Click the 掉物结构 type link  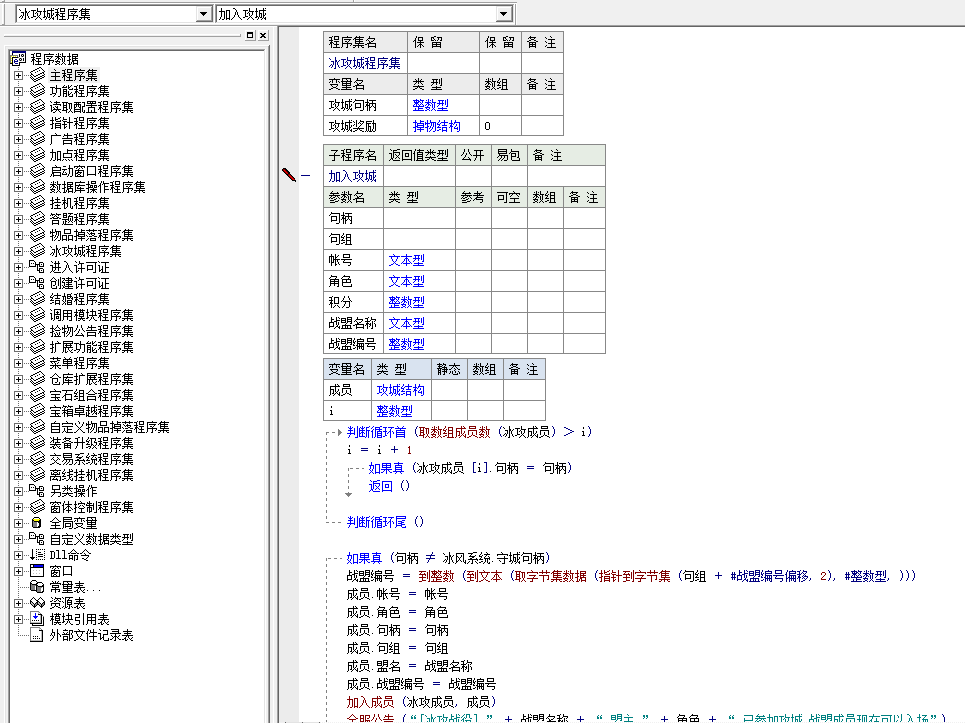pyautogui.click(x=436, y=126)
